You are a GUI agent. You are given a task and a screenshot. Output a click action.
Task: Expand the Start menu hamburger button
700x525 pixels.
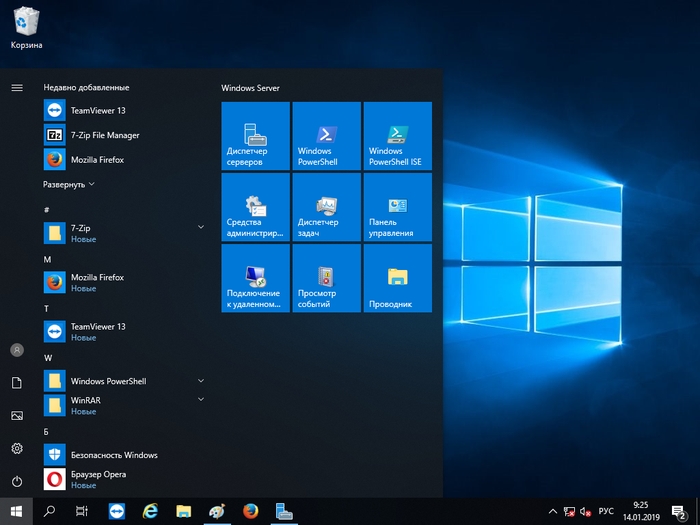coord(17,88)
